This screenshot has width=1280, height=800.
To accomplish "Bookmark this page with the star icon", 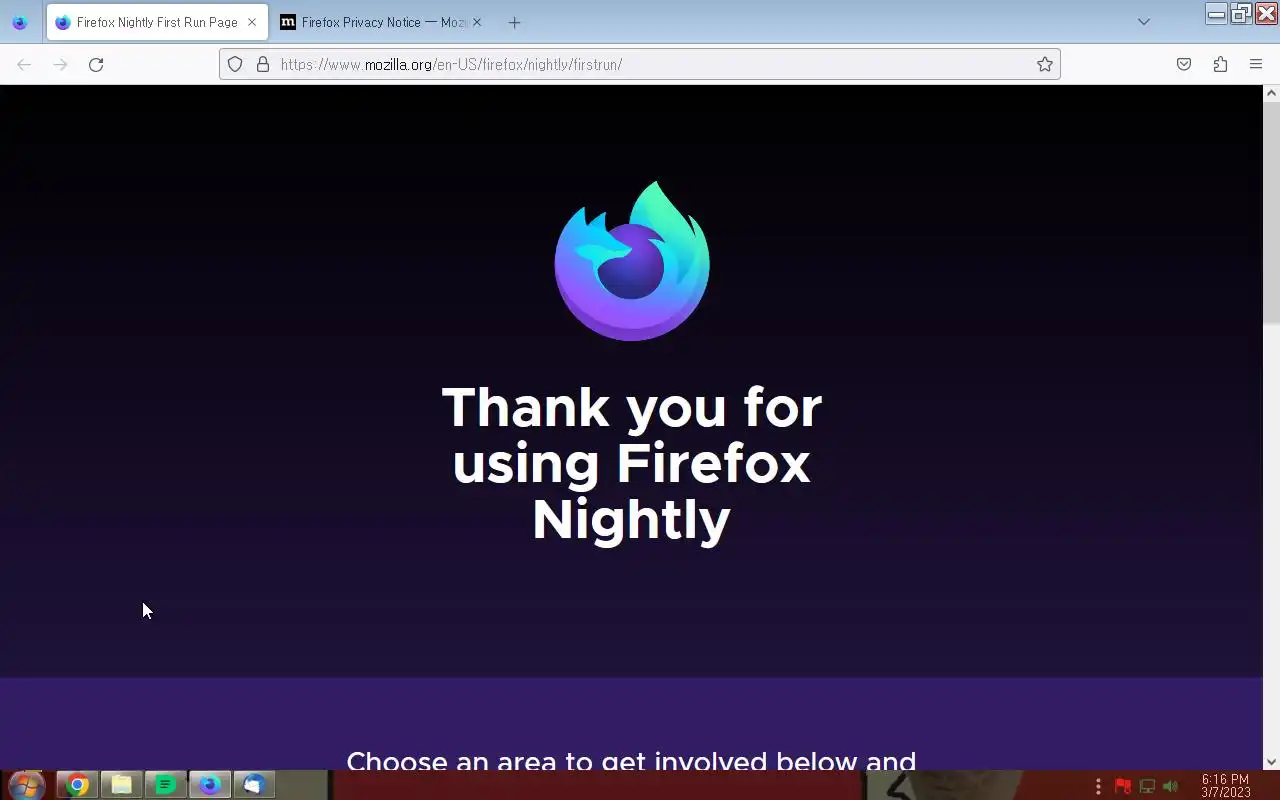I will pos(1045,64).
